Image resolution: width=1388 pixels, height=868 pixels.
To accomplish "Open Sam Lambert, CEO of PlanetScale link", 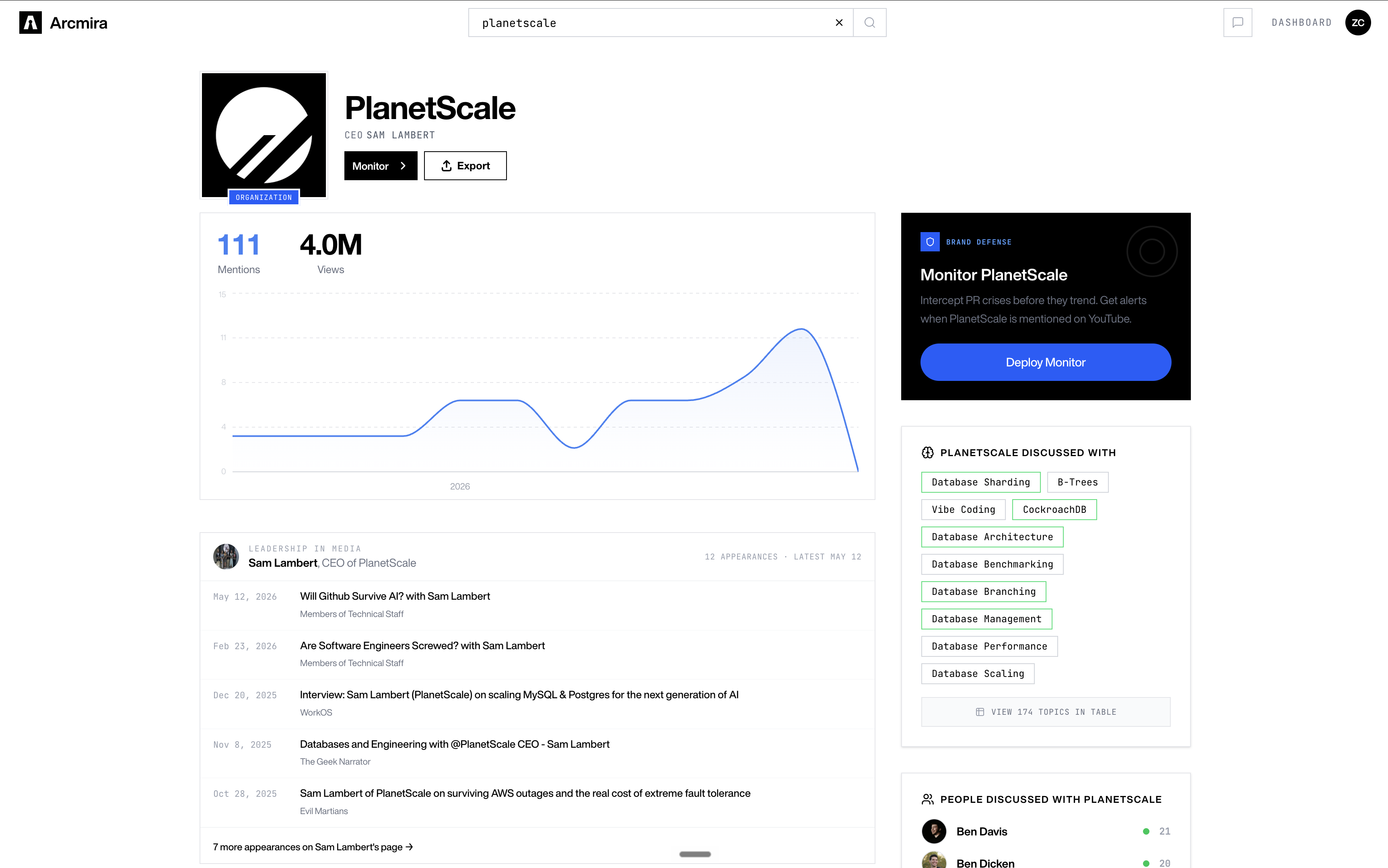I will coord(332,563).
